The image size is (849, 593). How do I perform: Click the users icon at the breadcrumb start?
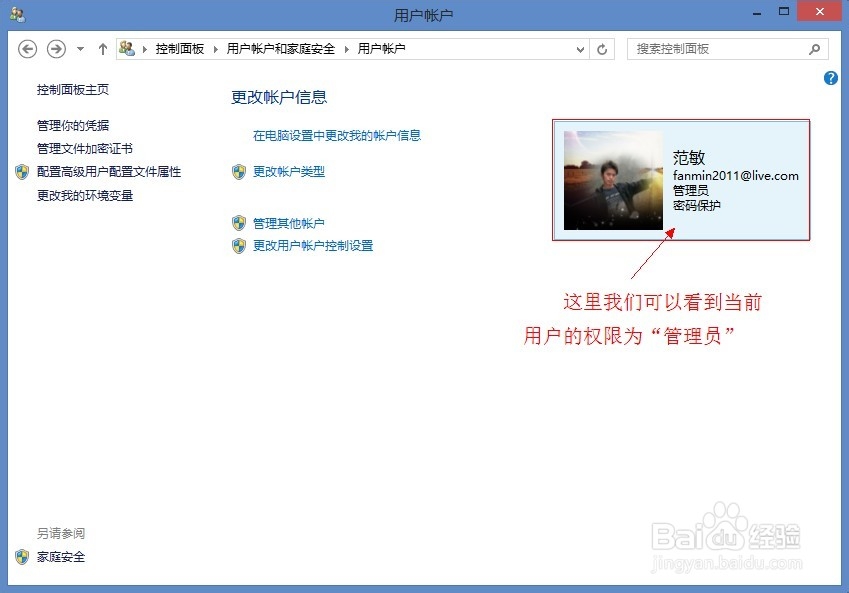coord(128,48)
